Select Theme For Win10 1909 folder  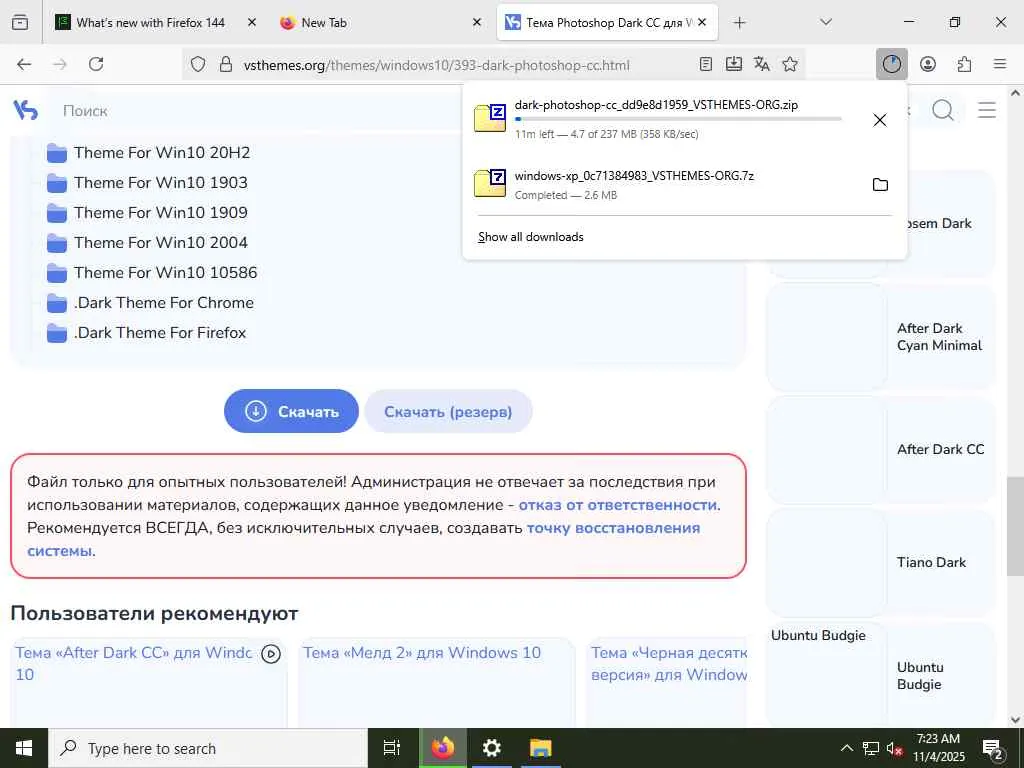click(147, 213)
